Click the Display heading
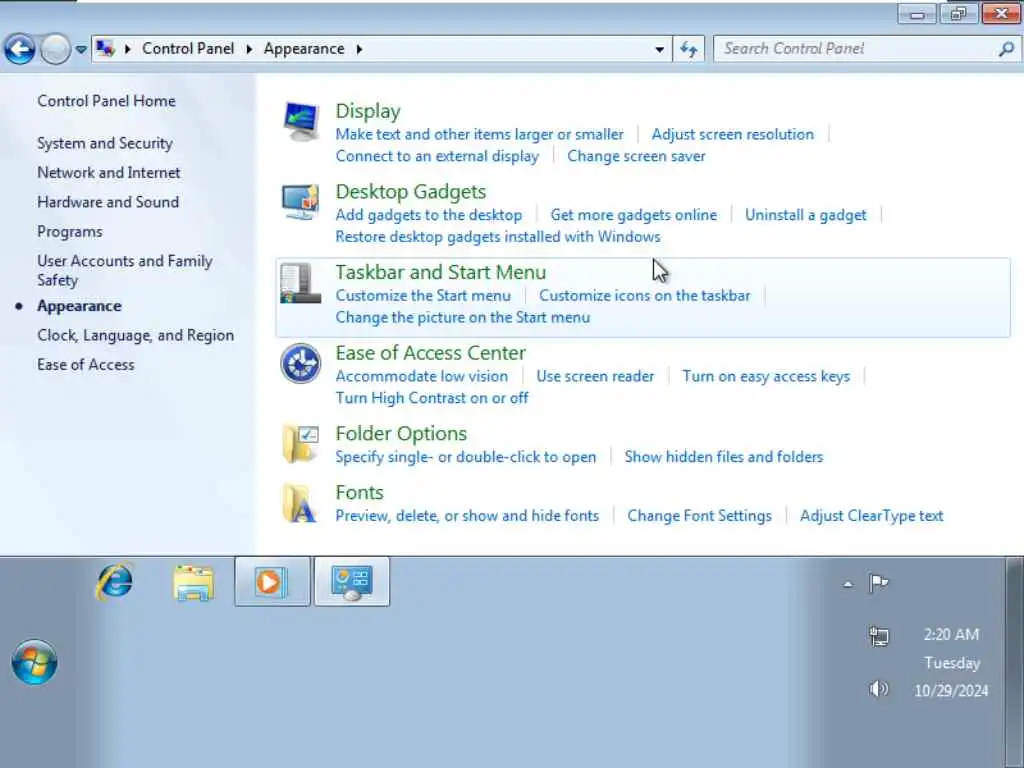The width and height of the screenshot is (1024, 768). coord(368,111)
